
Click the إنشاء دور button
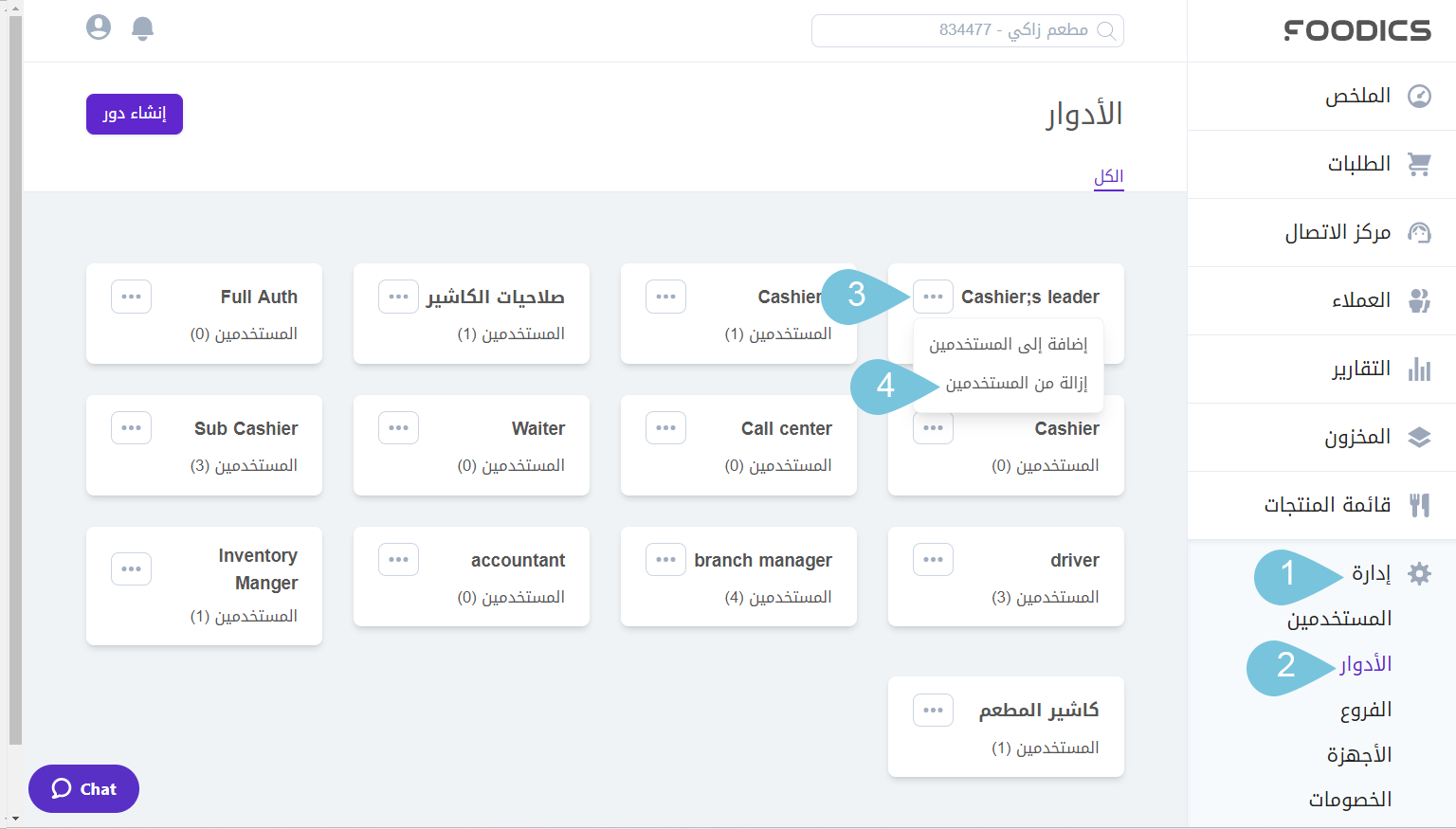click(134, 114)
